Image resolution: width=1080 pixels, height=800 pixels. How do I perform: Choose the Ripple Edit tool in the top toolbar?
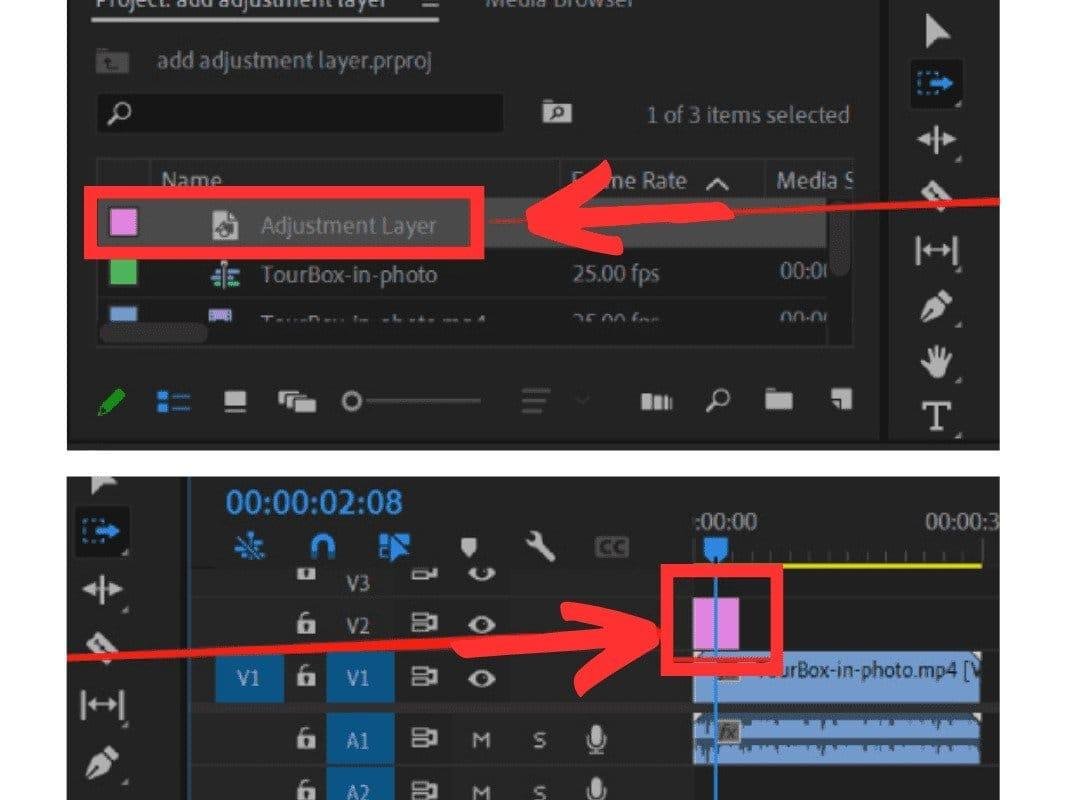pos(935,140)
